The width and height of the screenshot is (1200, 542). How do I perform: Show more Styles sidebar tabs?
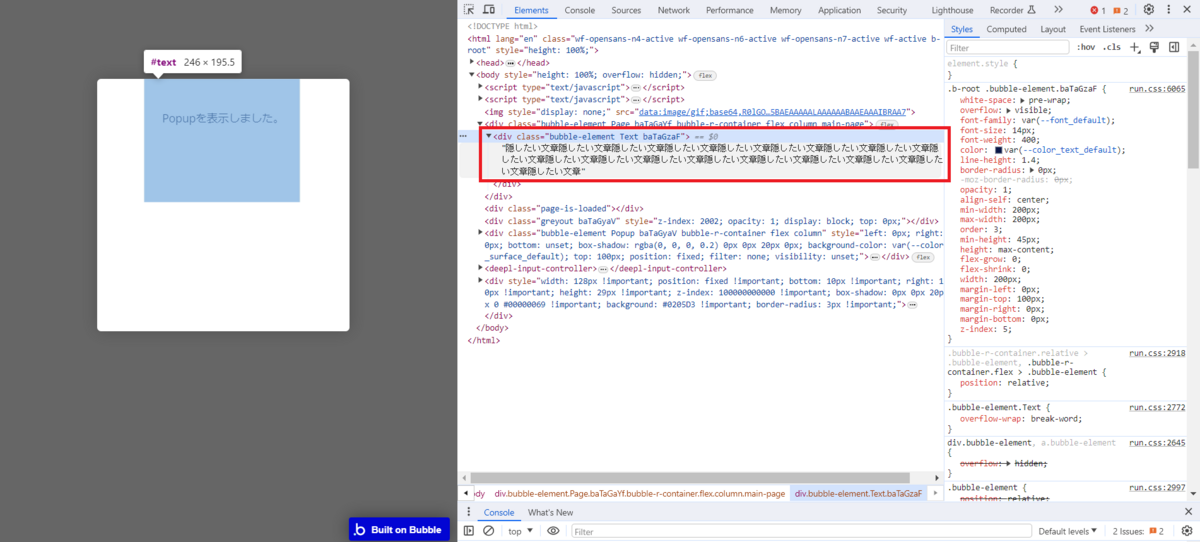coord(1149,29)
